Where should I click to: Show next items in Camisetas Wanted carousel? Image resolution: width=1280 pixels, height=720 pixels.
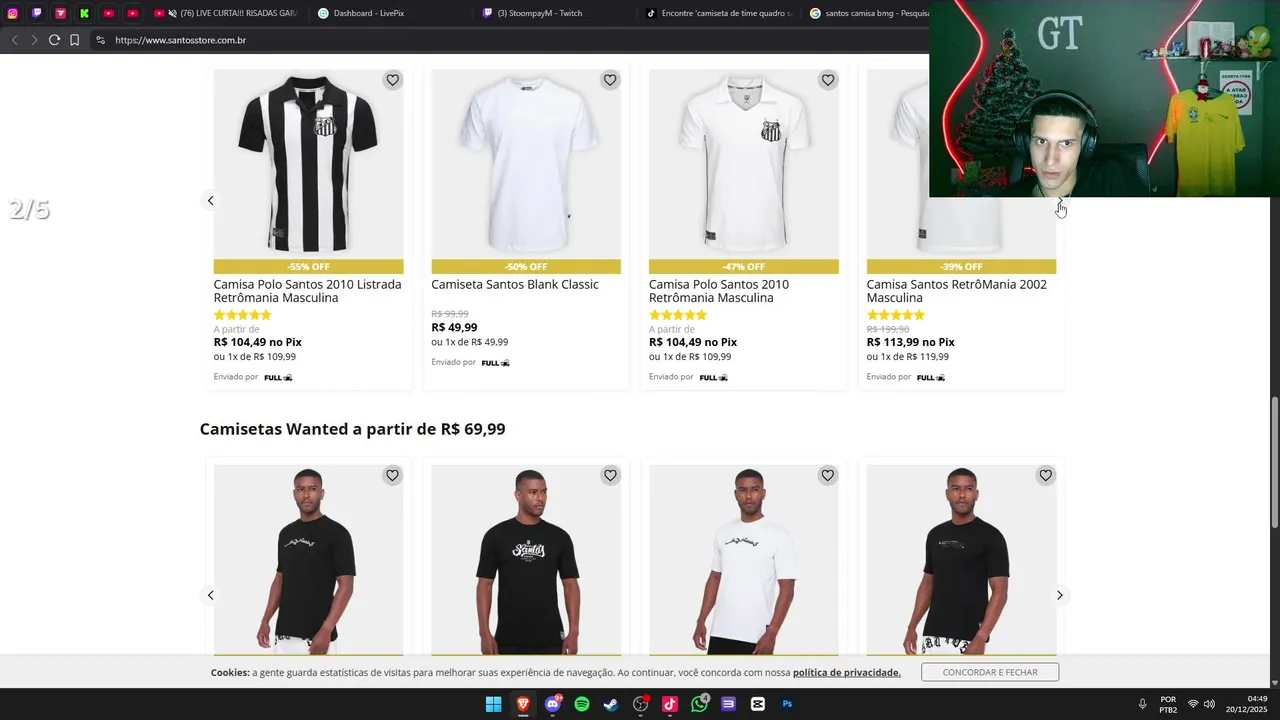coord(1060,595)
